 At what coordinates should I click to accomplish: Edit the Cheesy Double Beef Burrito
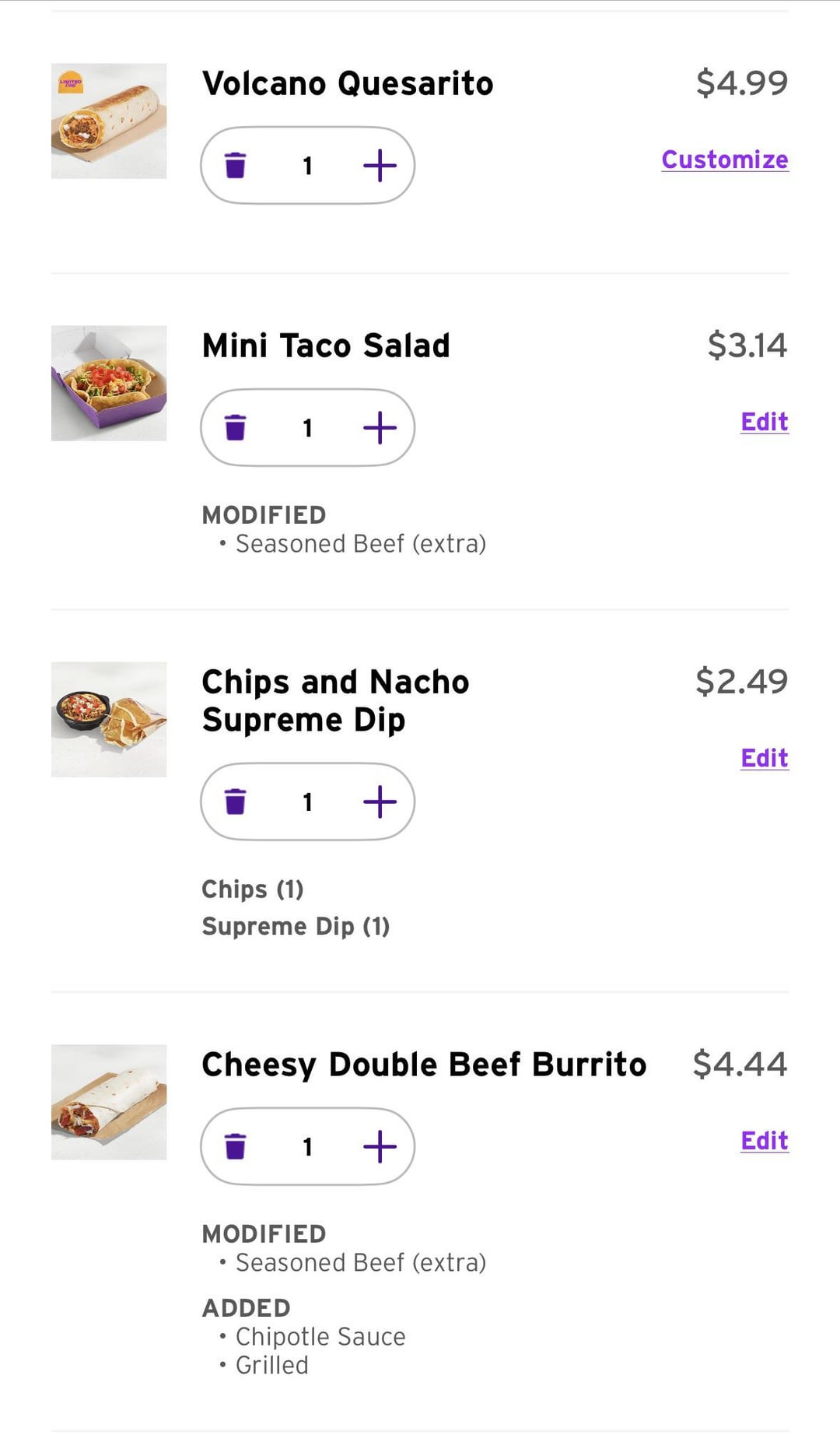pos(764,1141)
